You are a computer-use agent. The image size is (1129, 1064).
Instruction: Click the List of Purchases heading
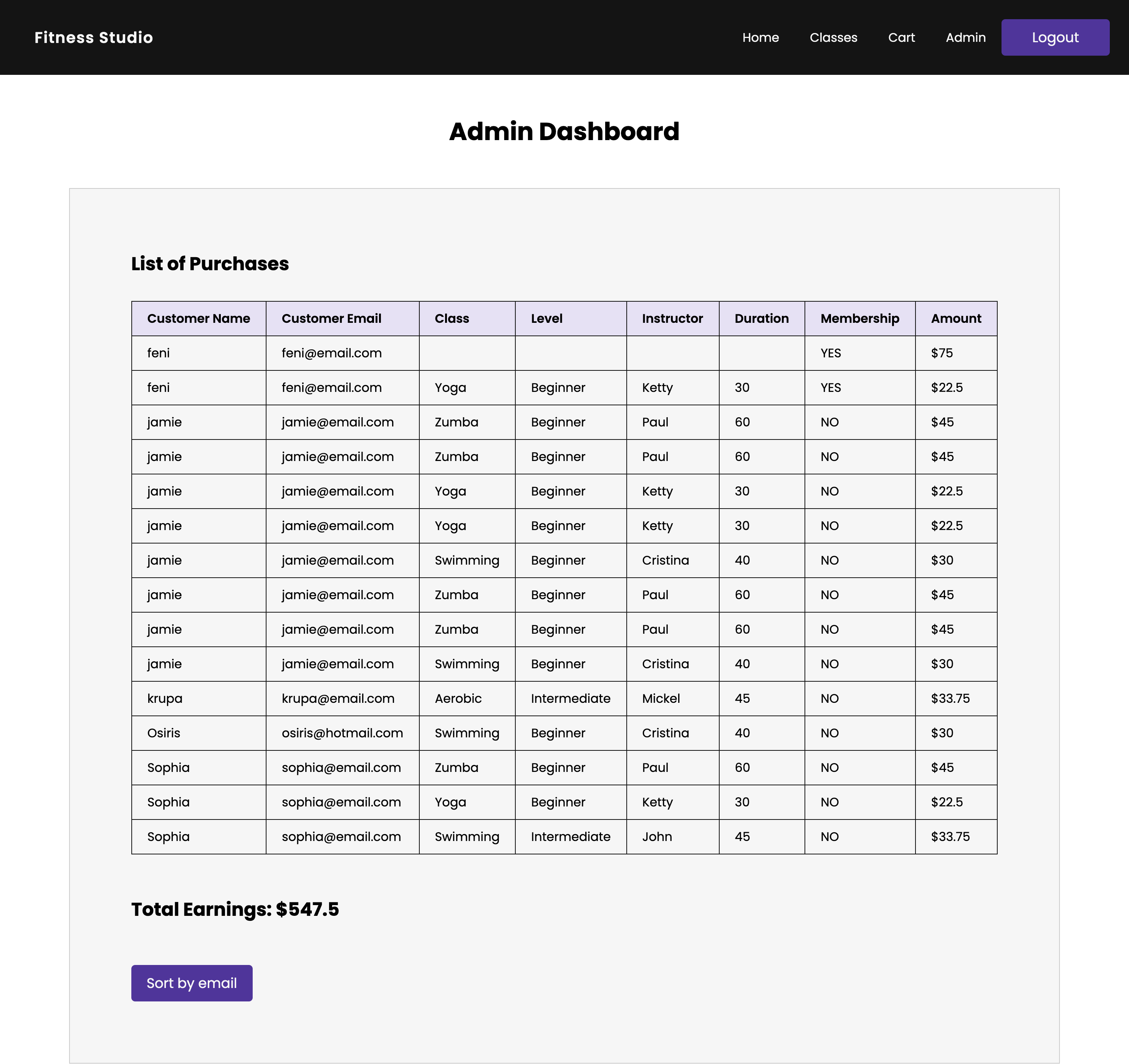pyautogui.click(x=210, y=263)
